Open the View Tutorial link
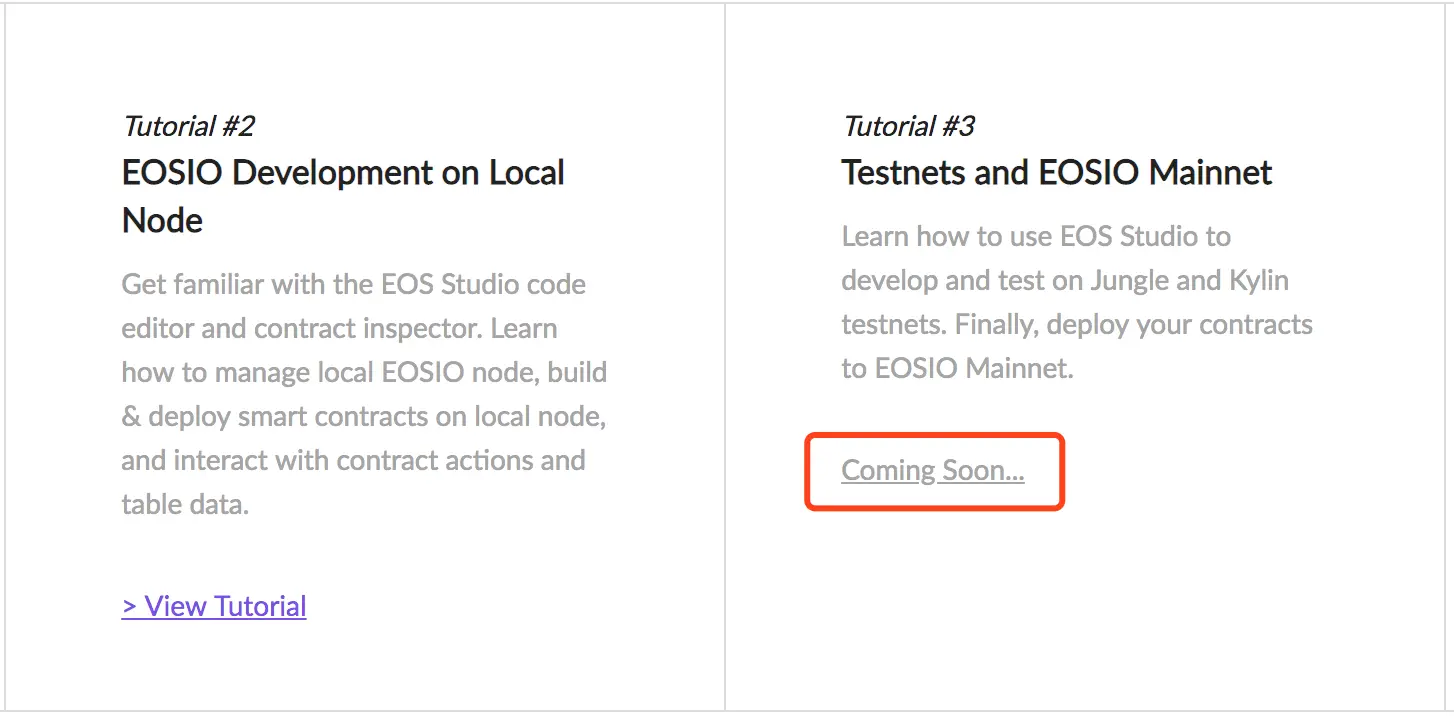Viewport: 1454px width, 720px height. pos(214,606)
